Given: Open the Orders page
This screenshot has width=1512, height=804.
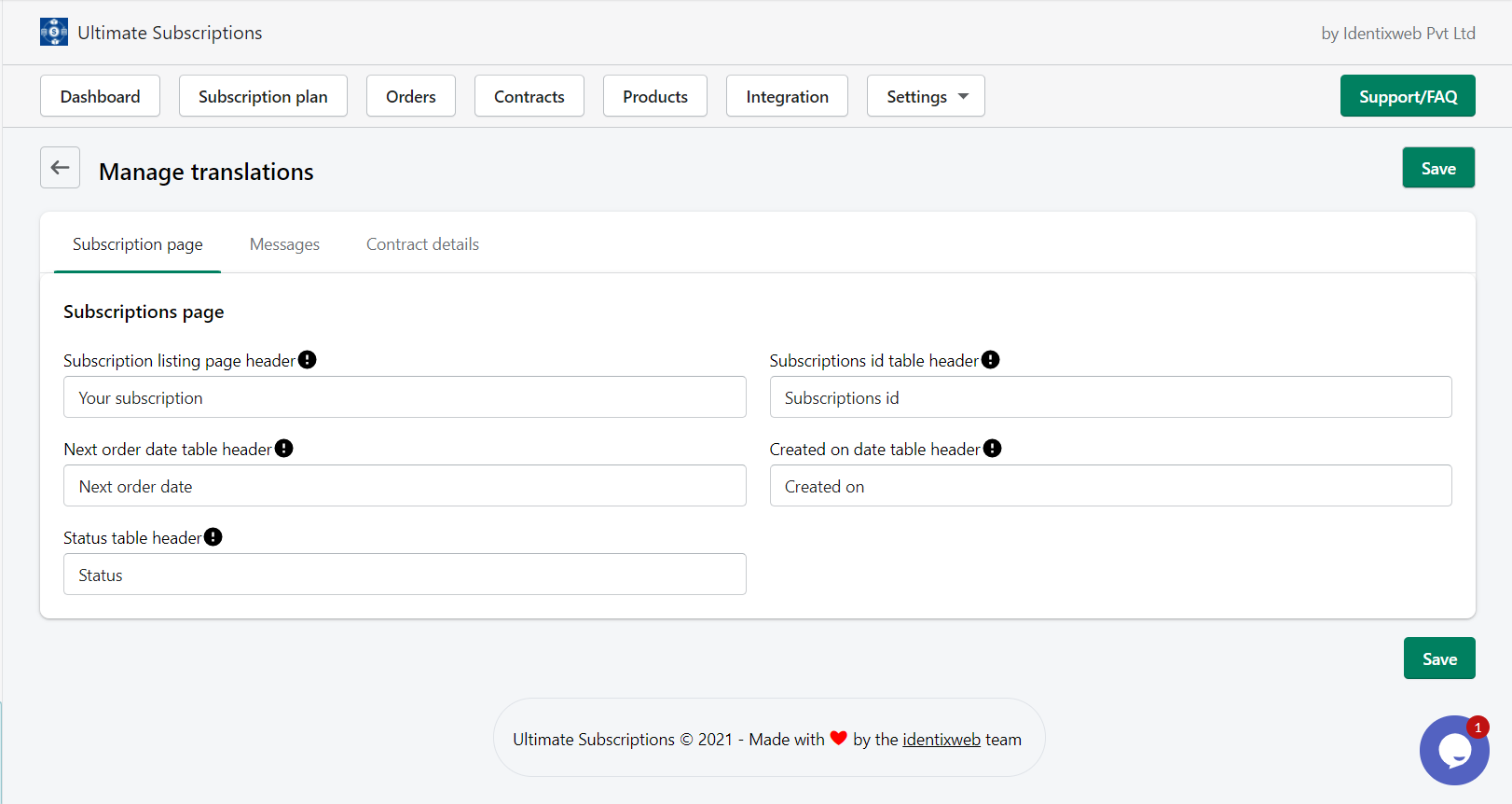Looking at the screenshot, I should coord(411,96).
